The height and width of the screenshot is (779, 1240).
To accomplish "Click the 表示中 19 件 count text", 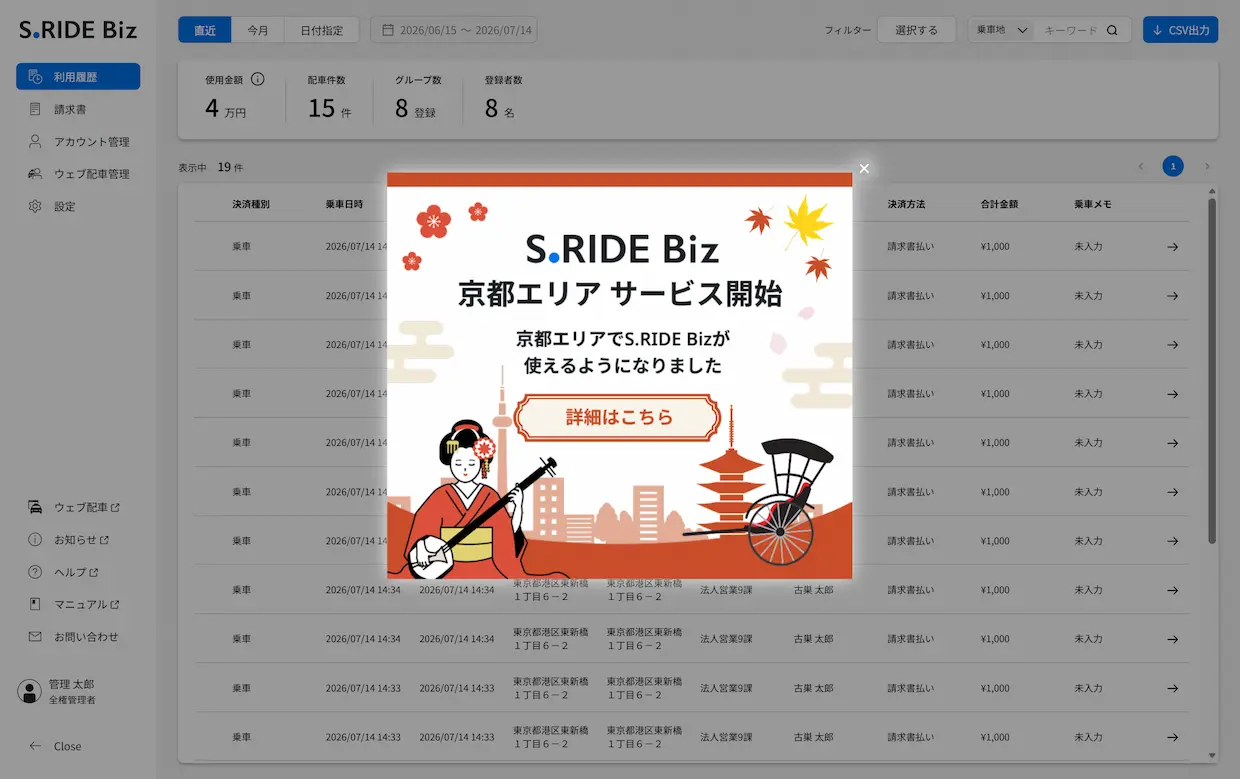I will [x=211, y=167].
